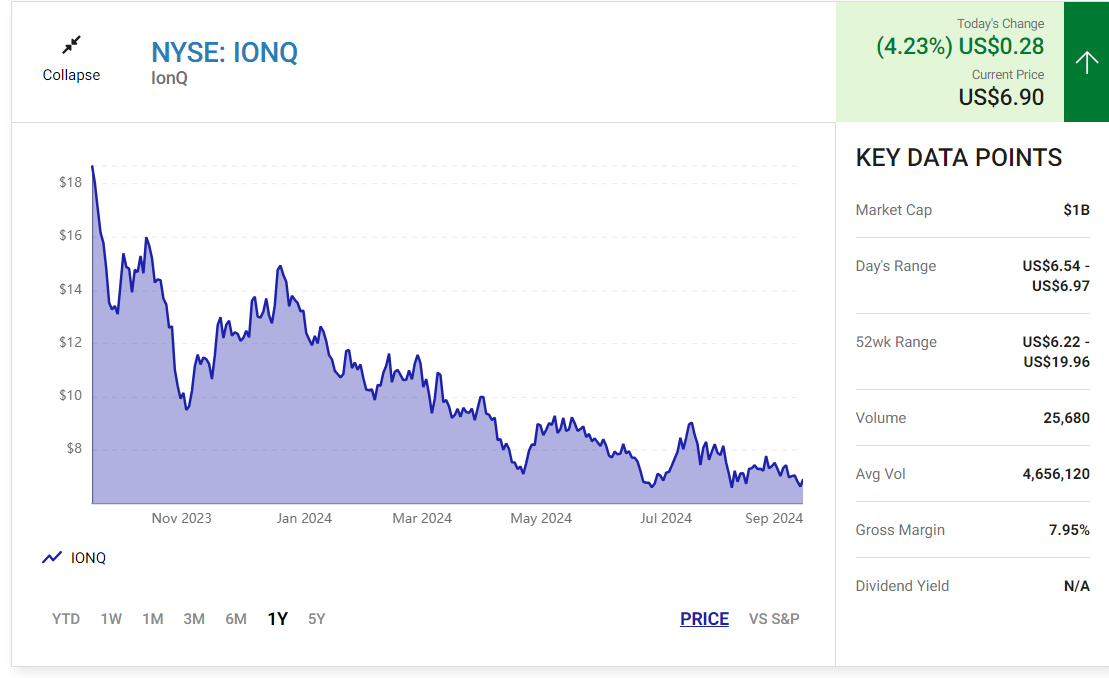This screenshot has height=678, width=1109.
Task: Click the Collapse label text
Action: click(x=71, y=75)
